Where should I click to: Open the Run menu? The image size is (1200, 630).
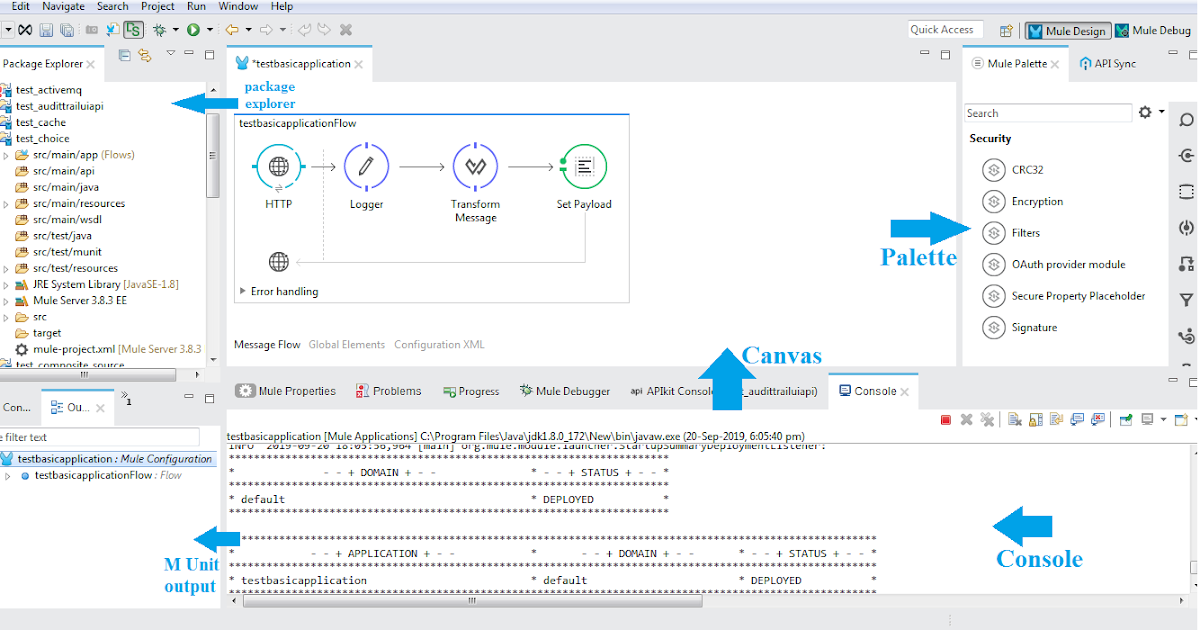click(x=196, y=6)
